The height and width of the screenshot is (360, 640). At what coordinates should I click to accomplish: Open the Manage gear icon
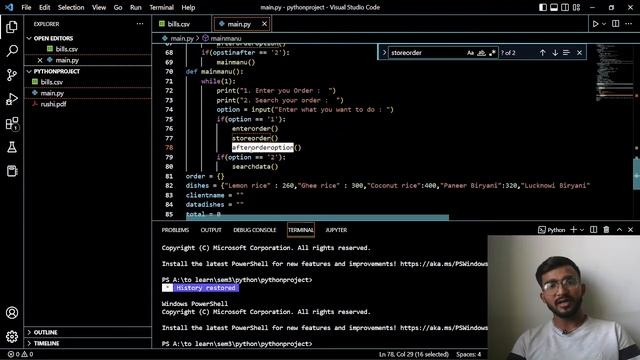click(12, 336)
